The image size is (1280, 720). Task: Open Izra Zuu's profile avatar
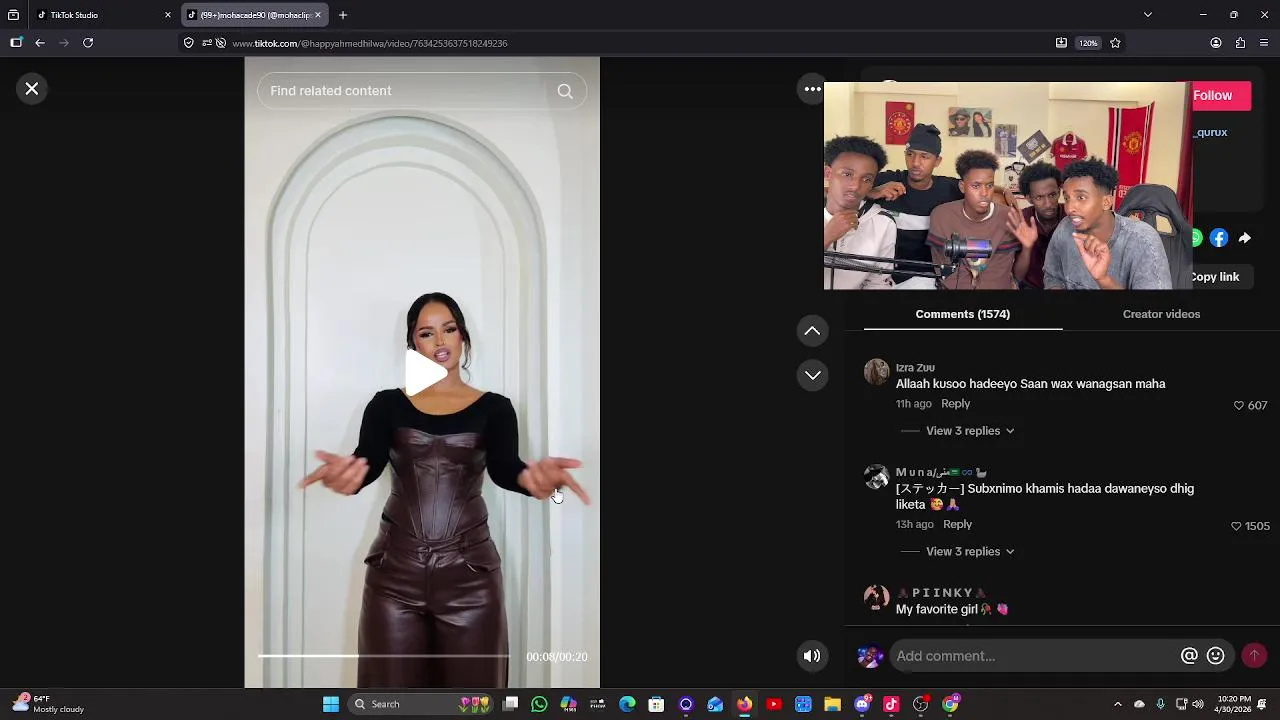pyautogui.click(x=876, y=372)
